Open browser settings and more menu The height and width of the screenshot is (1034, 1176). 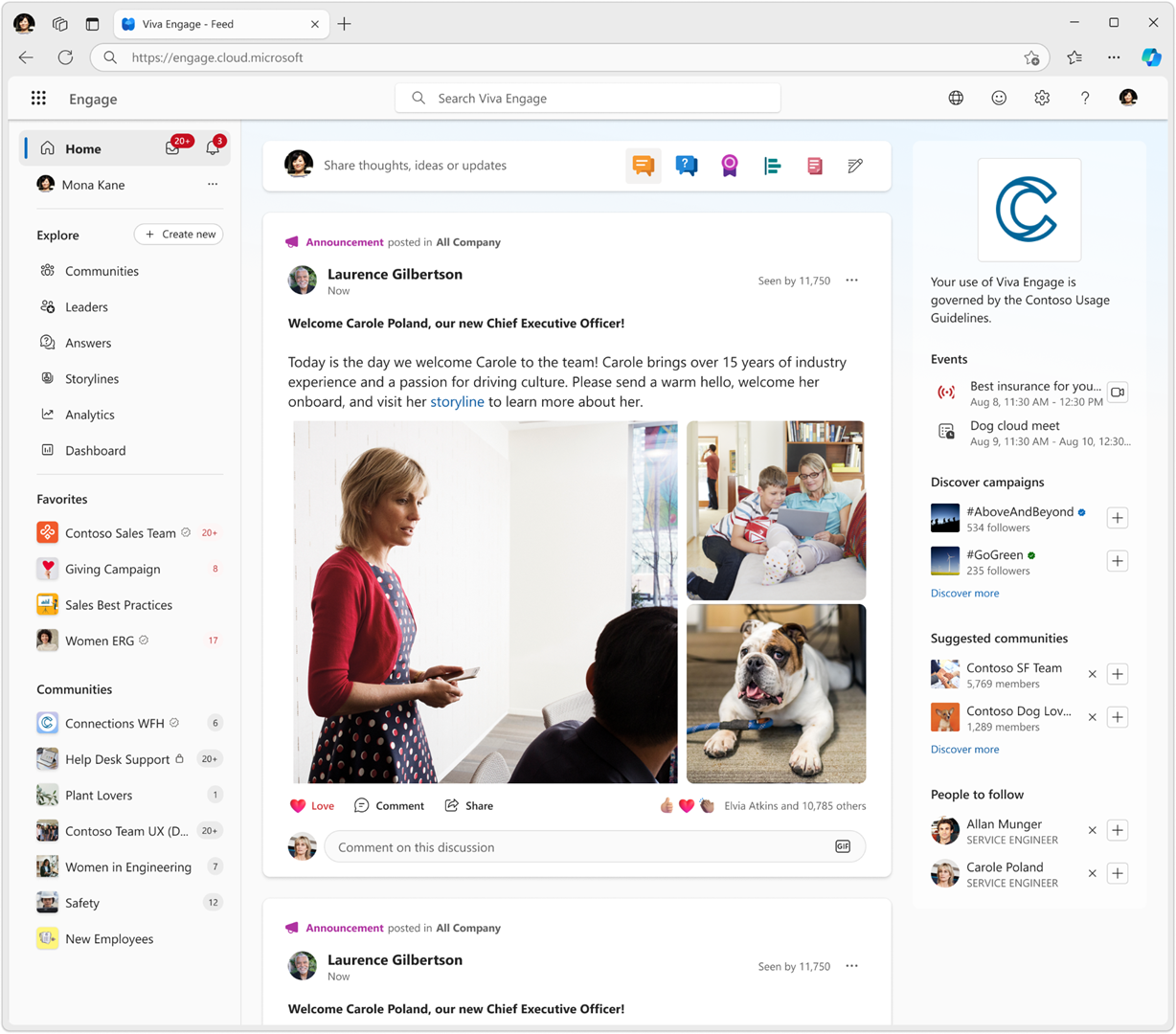pos(1114,57)
